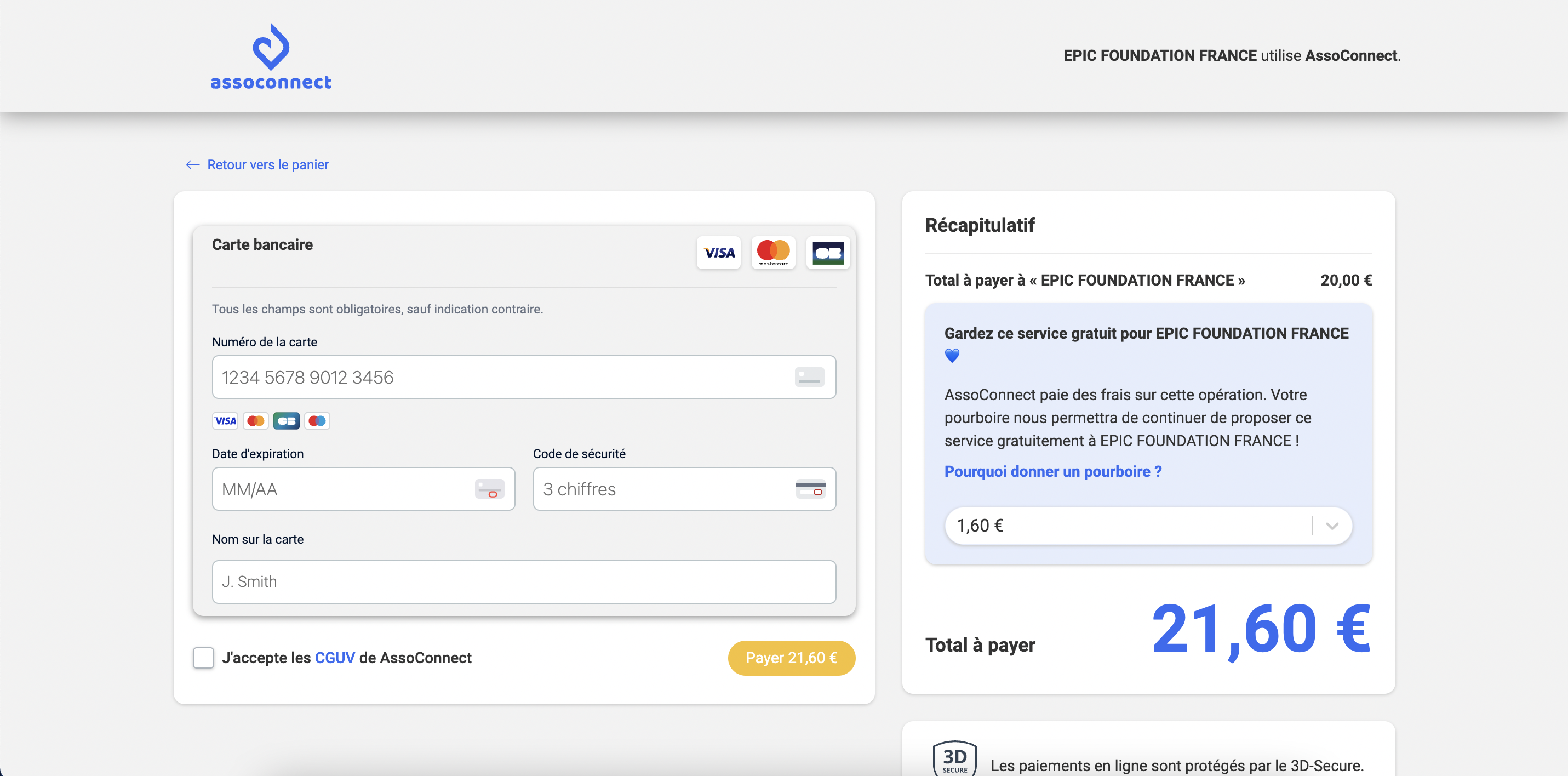Open the CGUV terms link
The width and height of the screenshot is (1568, 776).
pyautogui.click(x=335, y=658)
